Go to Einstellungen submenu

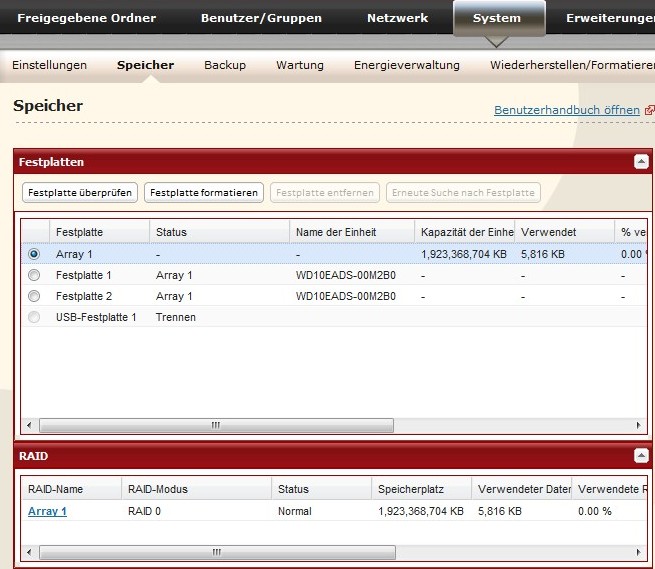pyautogui.click(x=49, y=65)
